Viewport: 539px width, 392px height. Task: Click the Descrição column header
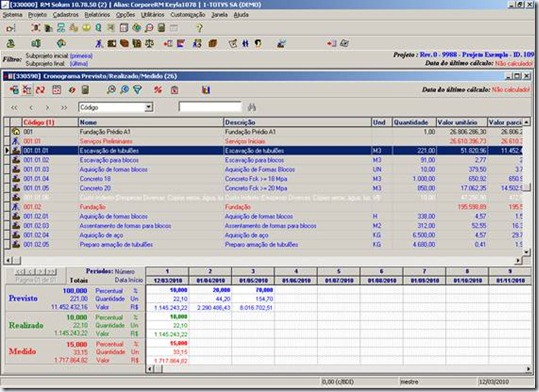297,122
